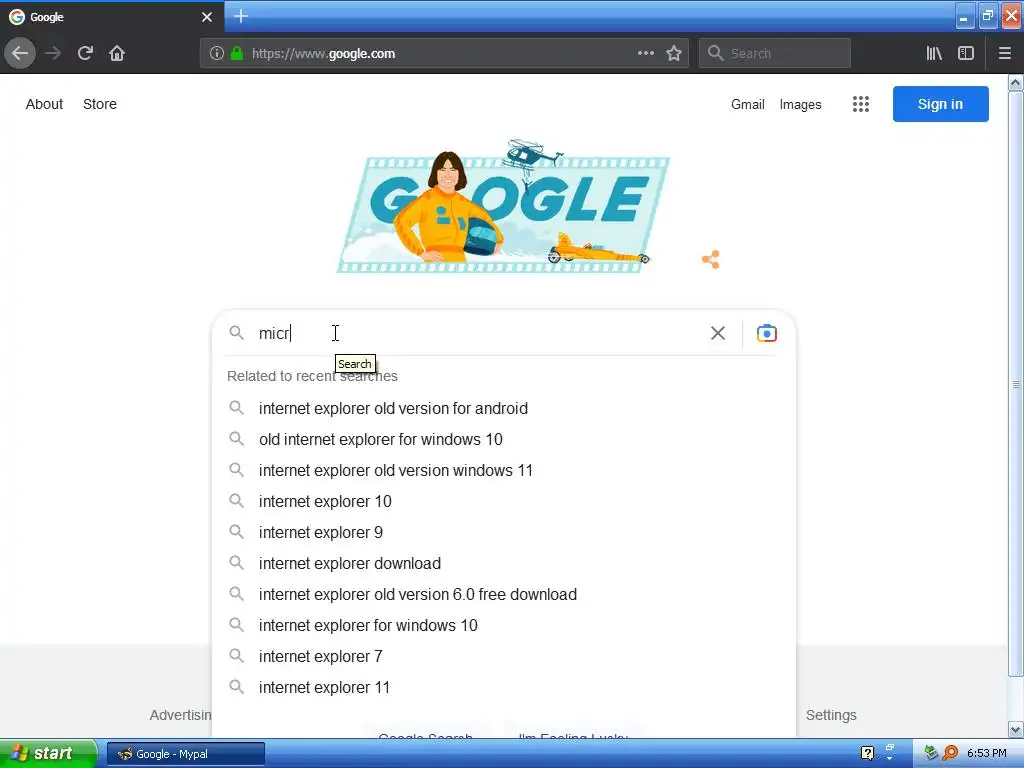Select 'internet explorer old version for android' suggestion

(504, 408)
